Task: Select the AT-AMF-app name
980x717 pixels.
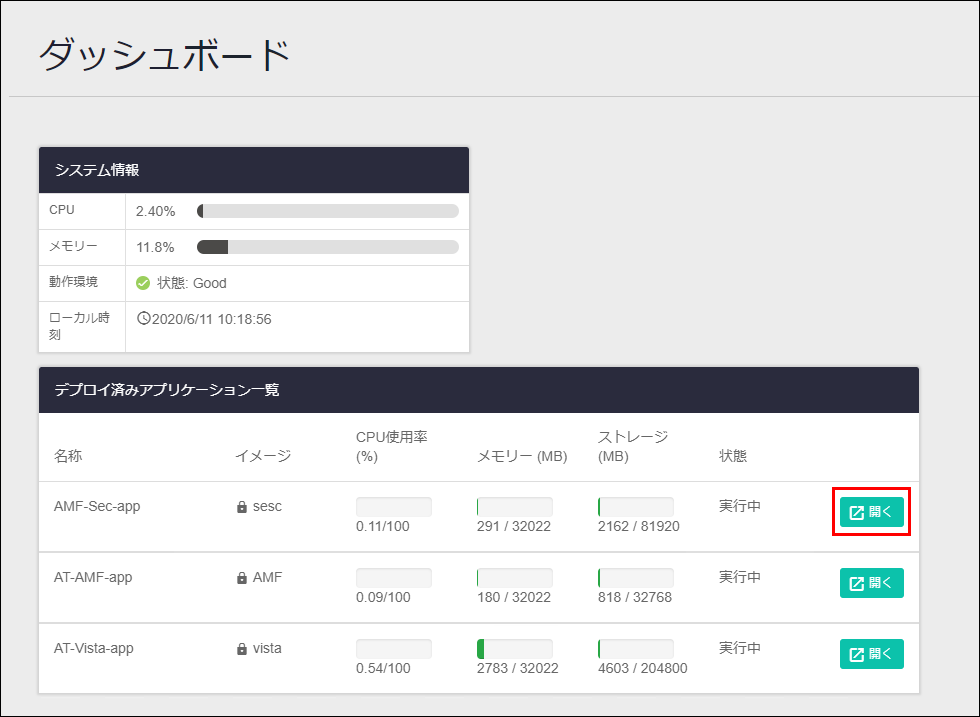Action: point(93,578)
